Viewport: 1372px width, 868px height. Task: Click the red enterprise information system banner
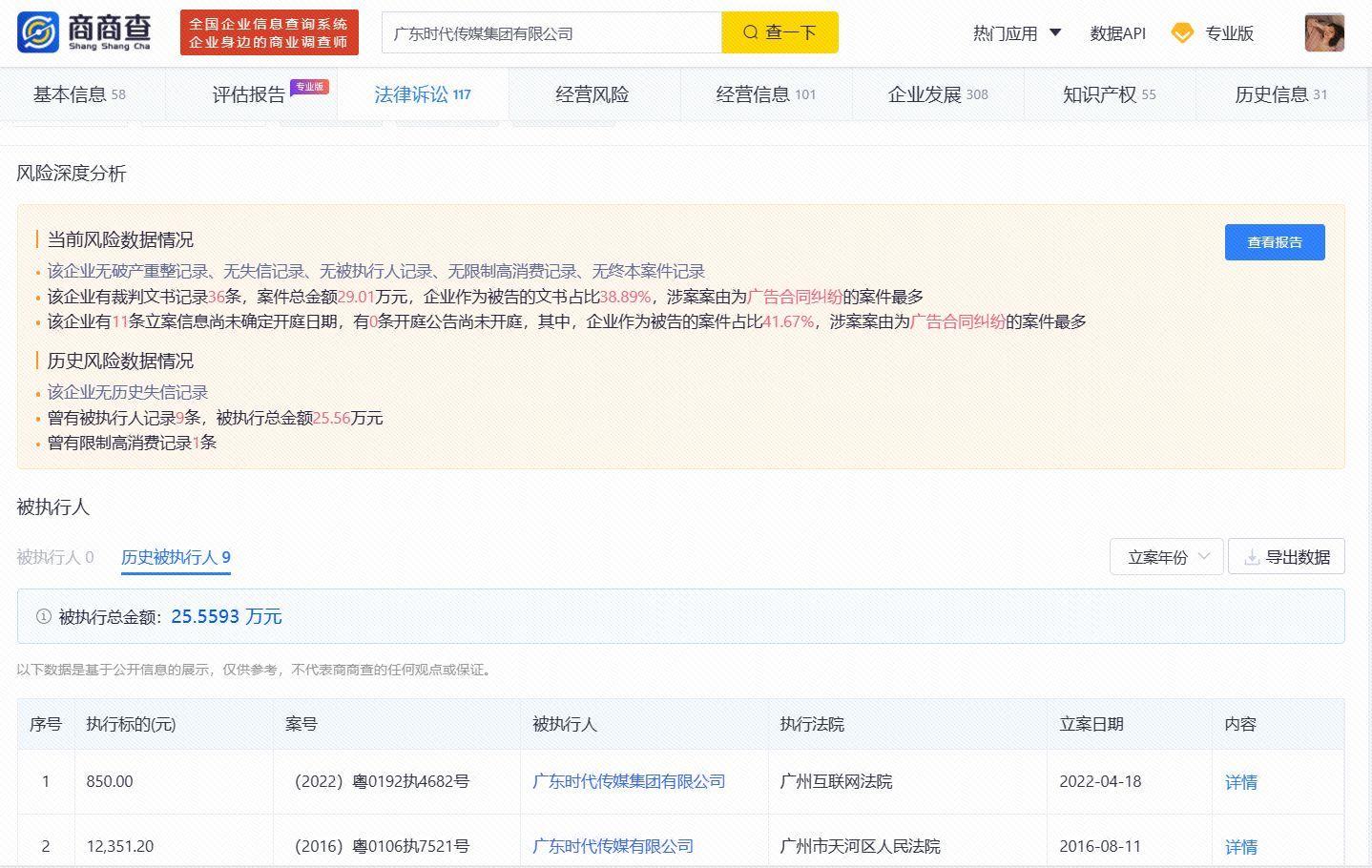[x=269, y=32]
